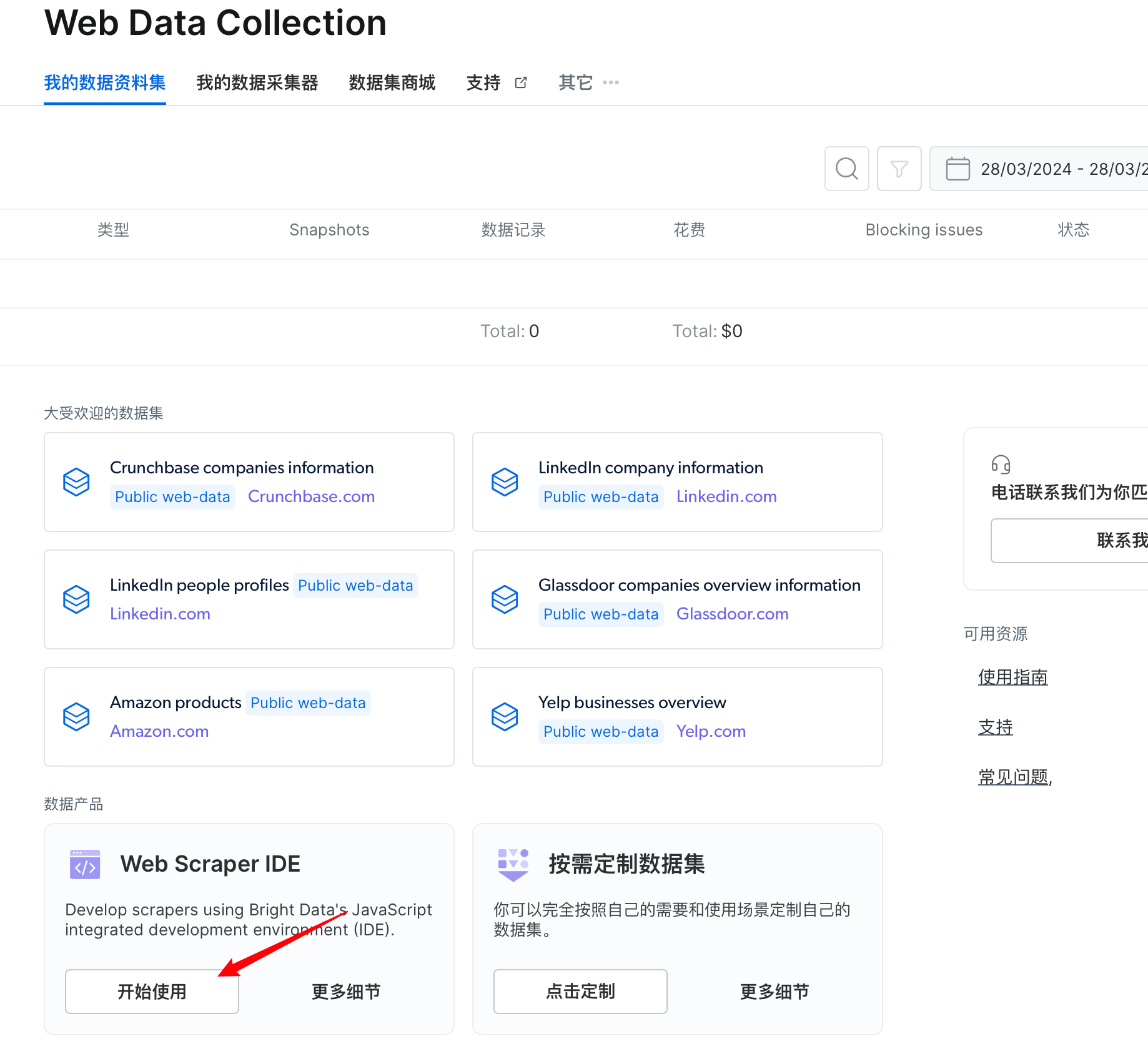
Task: Click the 状态 column header
Action: (x=1074, y=230)
